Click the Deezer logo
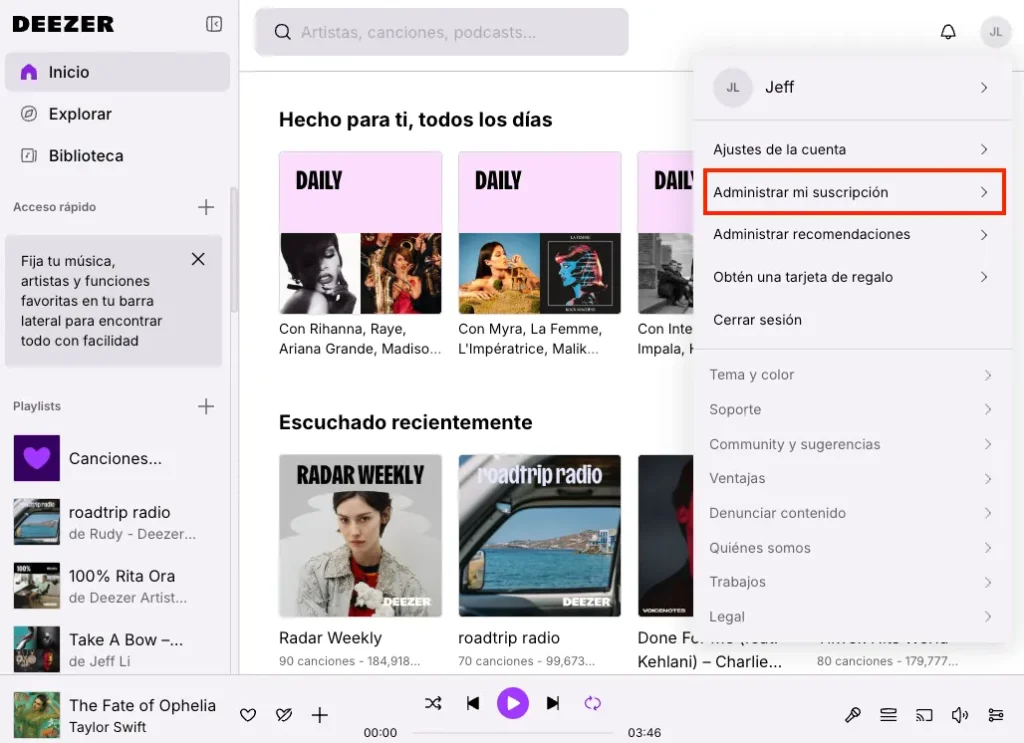1024x743 pixels. click(63, 24)
